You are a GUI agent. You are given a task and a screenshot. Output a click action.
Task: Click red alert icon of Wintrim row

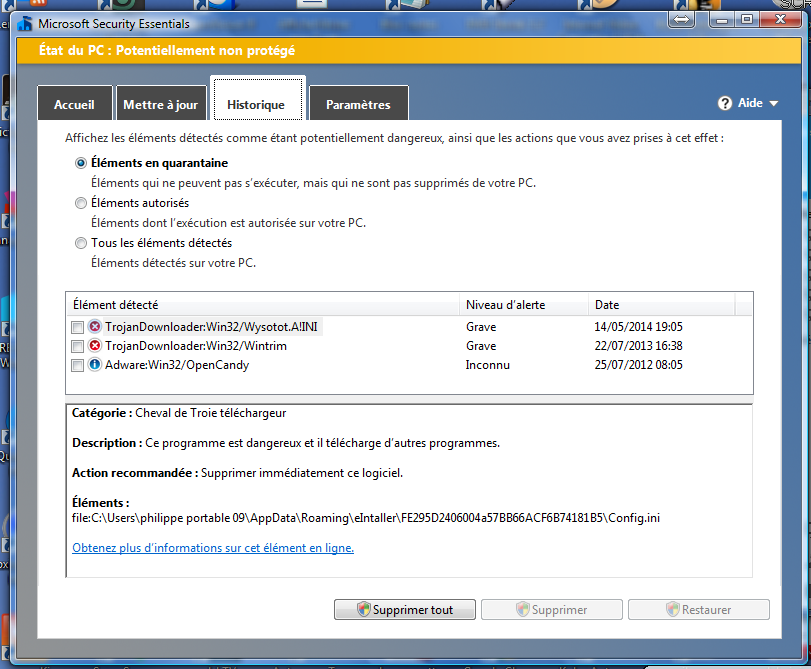95,345
